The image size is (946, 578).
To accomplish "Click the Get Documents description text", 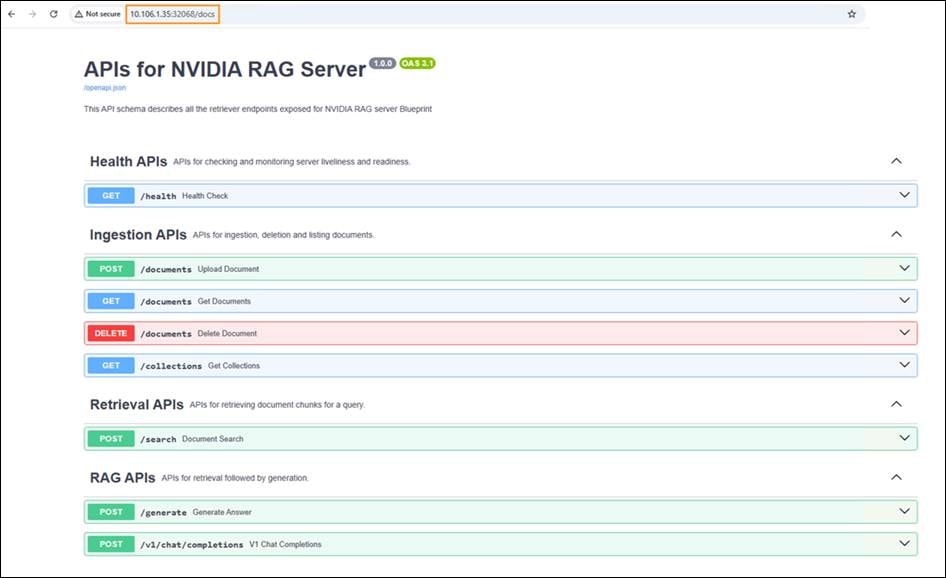I will point(224,301).
